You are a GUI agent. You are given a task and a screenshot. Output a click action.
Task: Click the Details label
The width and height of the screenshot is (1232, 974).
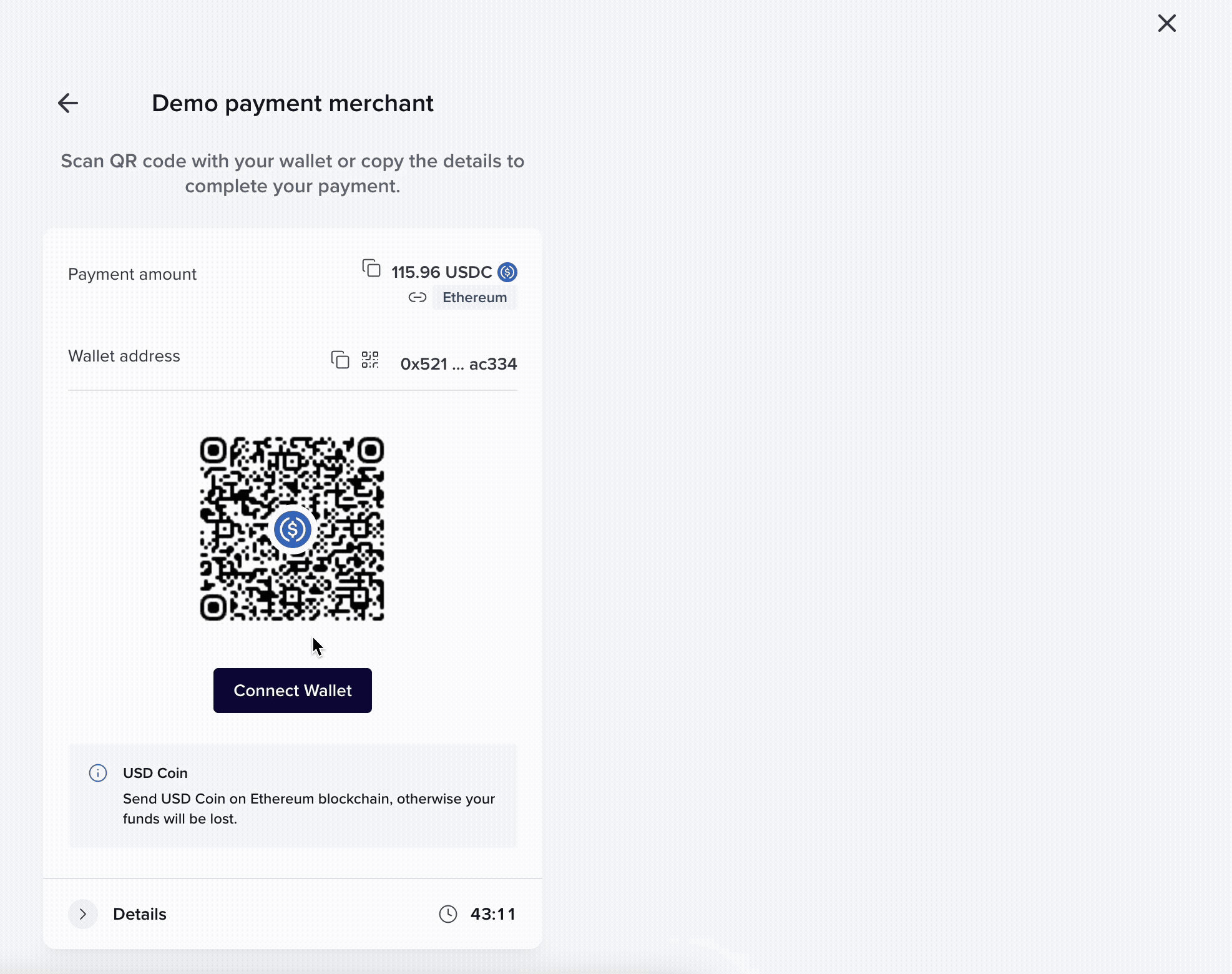(x=139, y=913)
